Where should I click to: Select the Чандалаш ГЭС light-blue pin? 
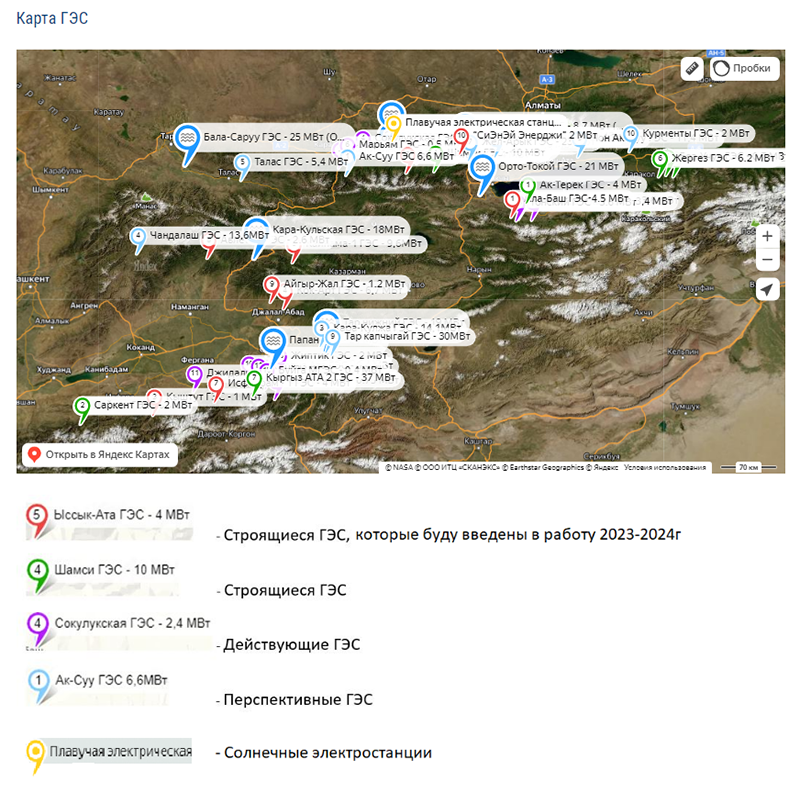pyautogui.click(x=138, y=235)
